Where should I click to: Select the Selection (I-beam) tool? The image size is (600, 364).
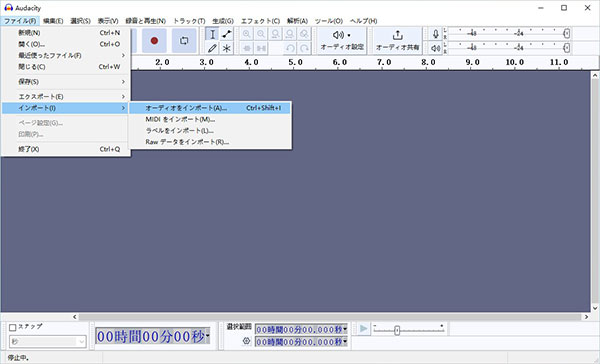pos(212,34)
